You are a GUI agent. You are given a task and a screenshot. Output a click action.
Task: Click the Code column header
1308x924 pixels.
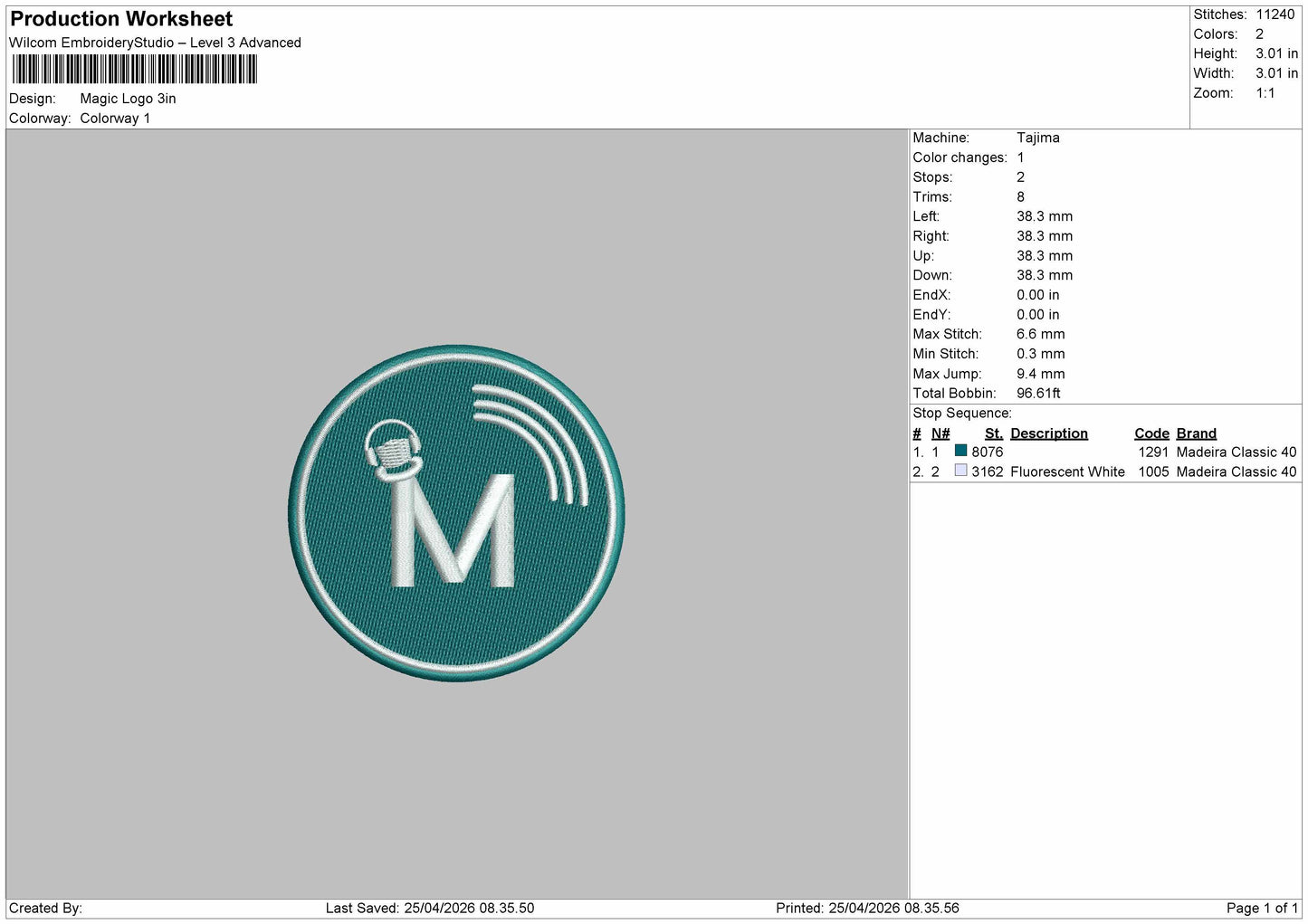(x=1151, y=433)
